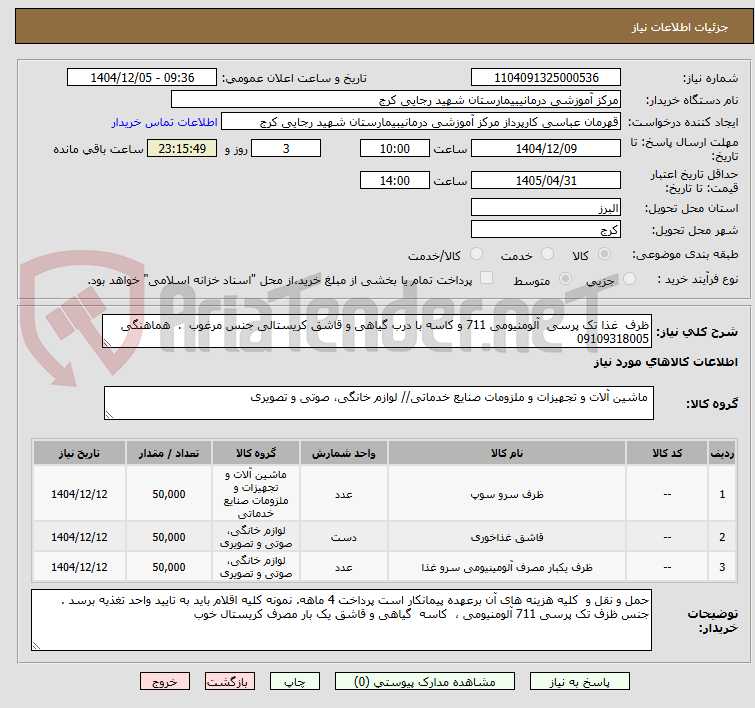The image size is (755, 708).
Task: Click the price validity date 1405/04/31
Action: (x=546, y=181)
